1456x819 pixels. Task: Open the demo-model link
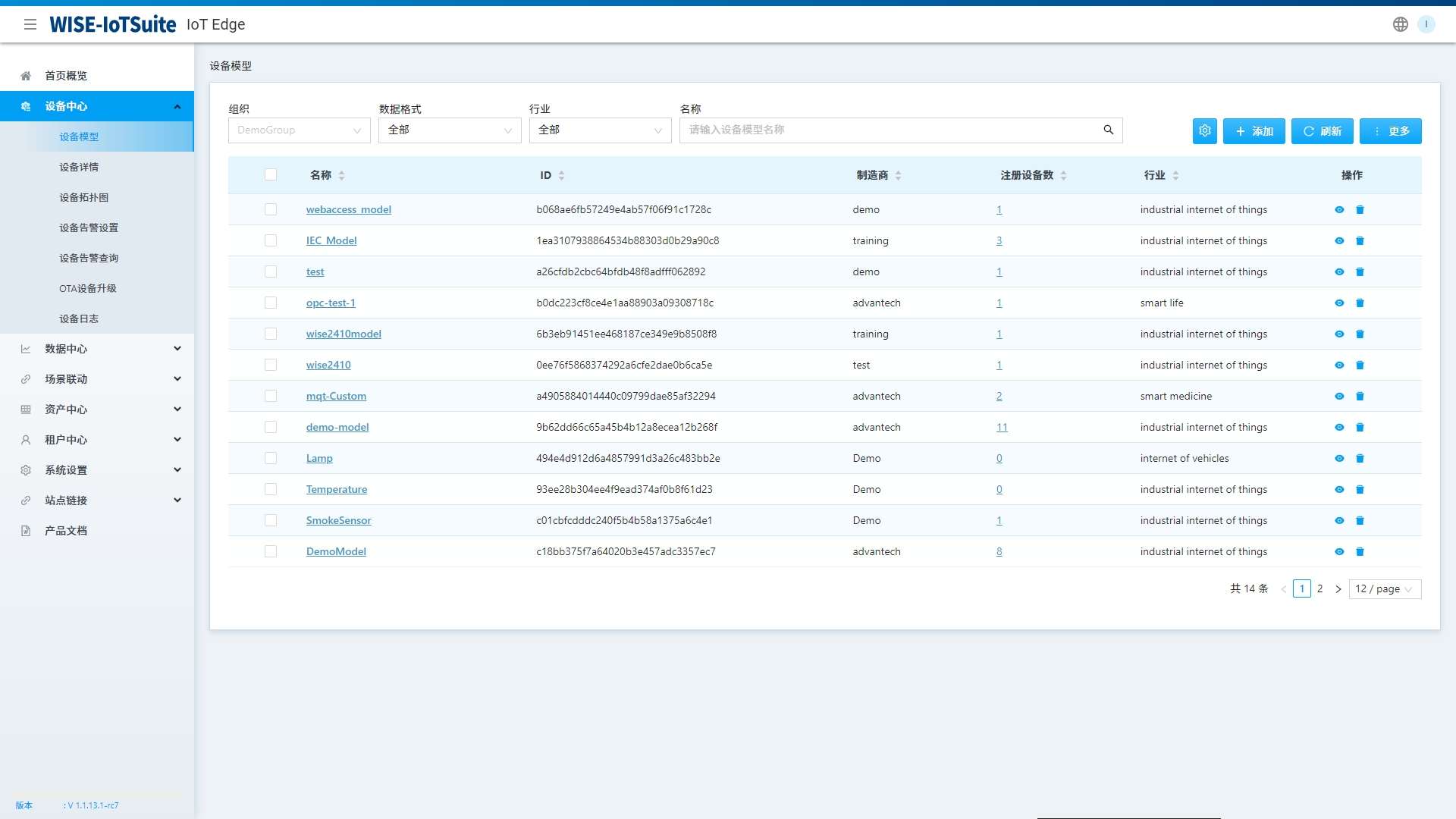[x=337, y=427]
